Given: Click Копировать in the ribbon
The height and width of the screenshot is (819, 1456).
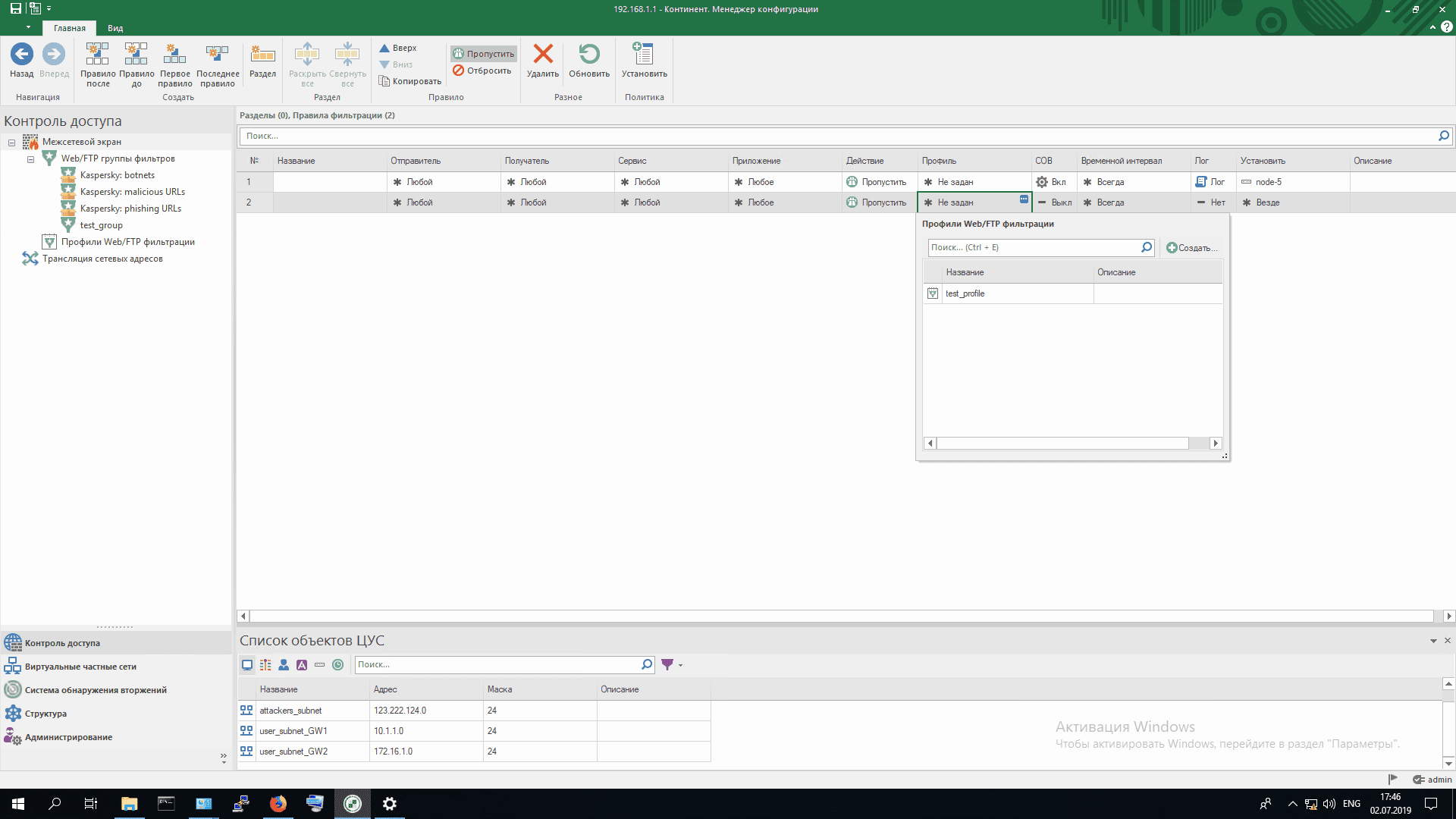Looking at the screenshot, I should pos(410,81).
